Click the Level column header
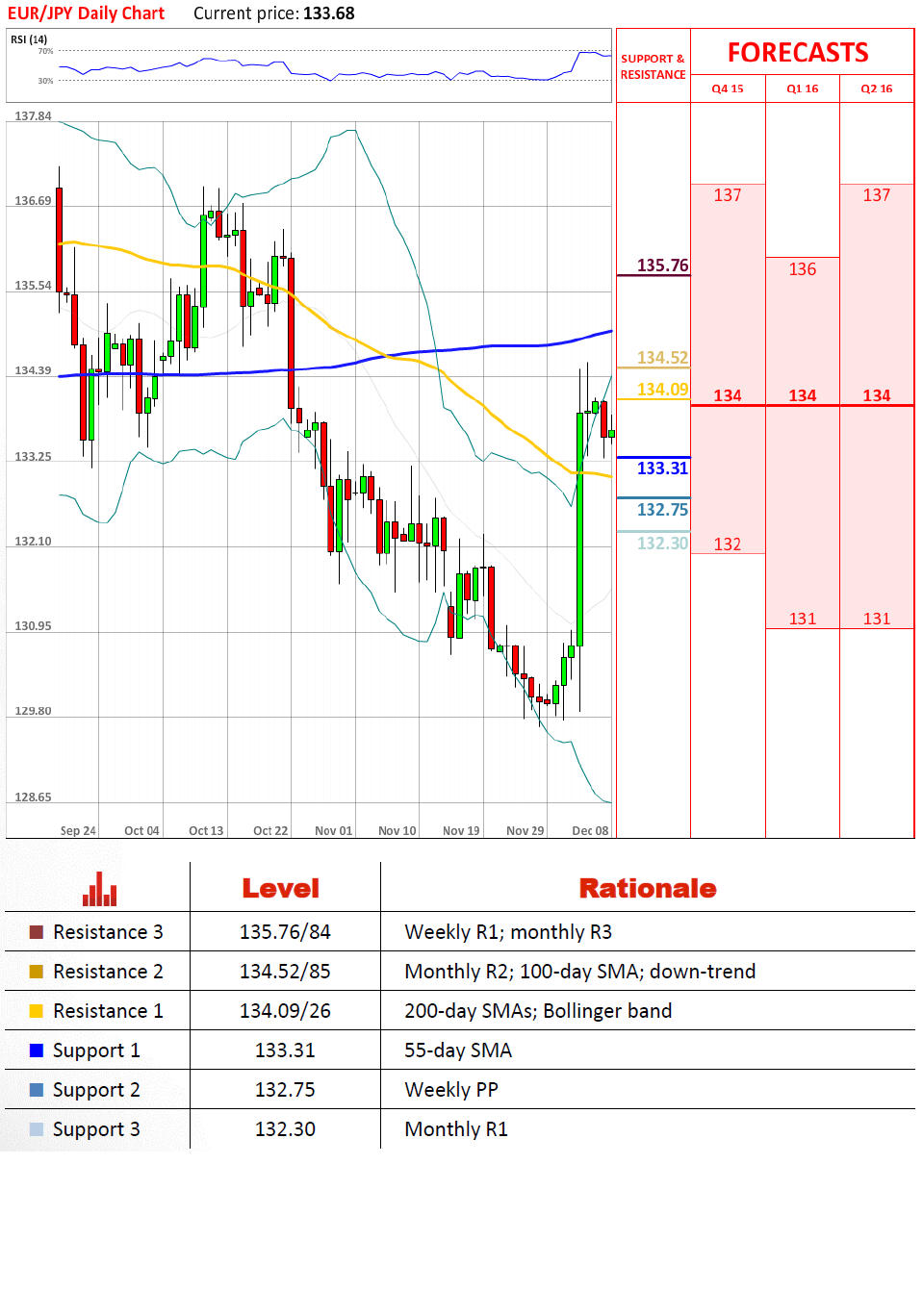 (281, 889)
